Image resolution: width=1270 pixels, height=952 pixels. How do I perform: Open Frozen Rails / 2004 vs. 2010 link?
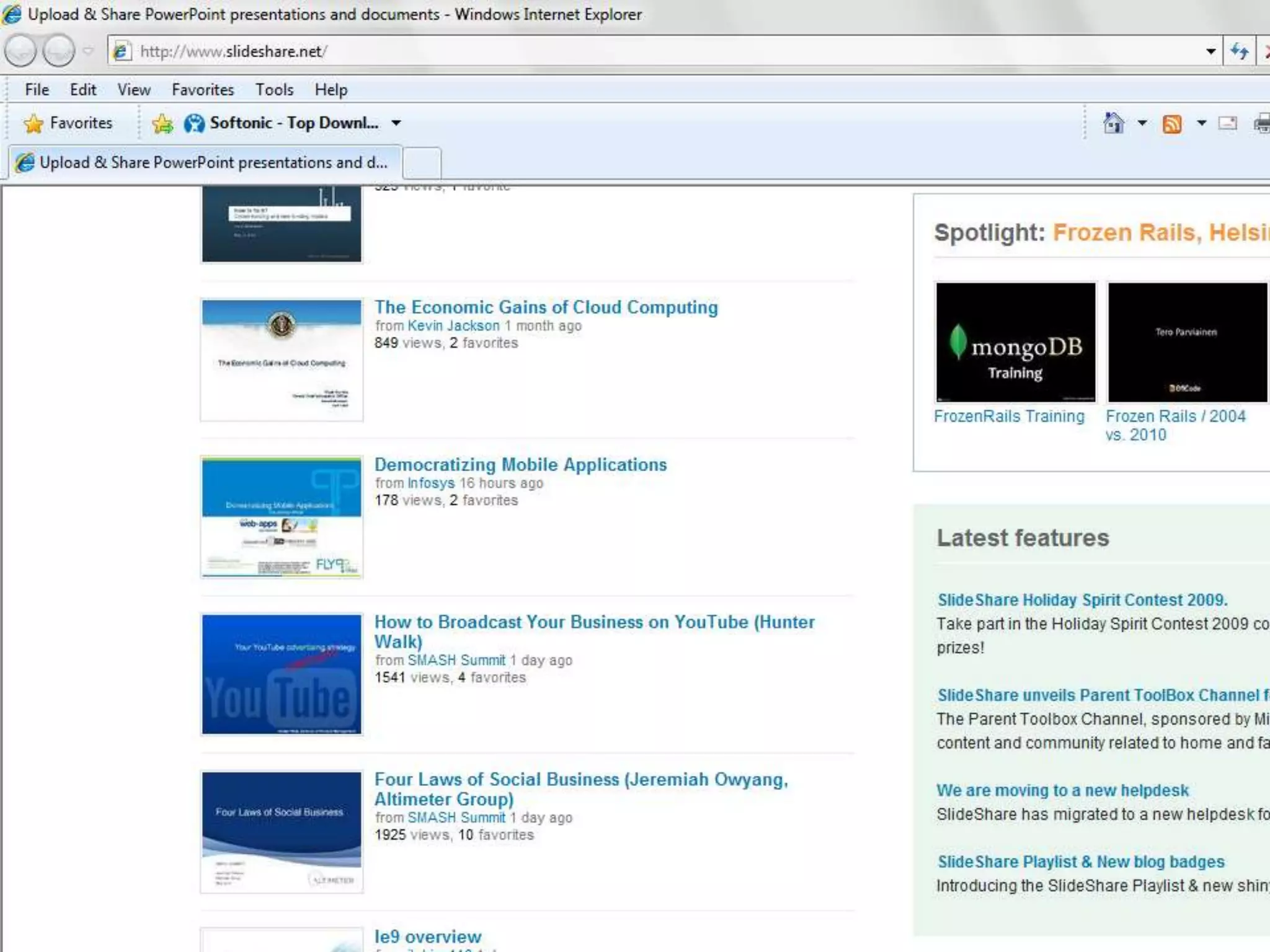(x=1175, y=425)
